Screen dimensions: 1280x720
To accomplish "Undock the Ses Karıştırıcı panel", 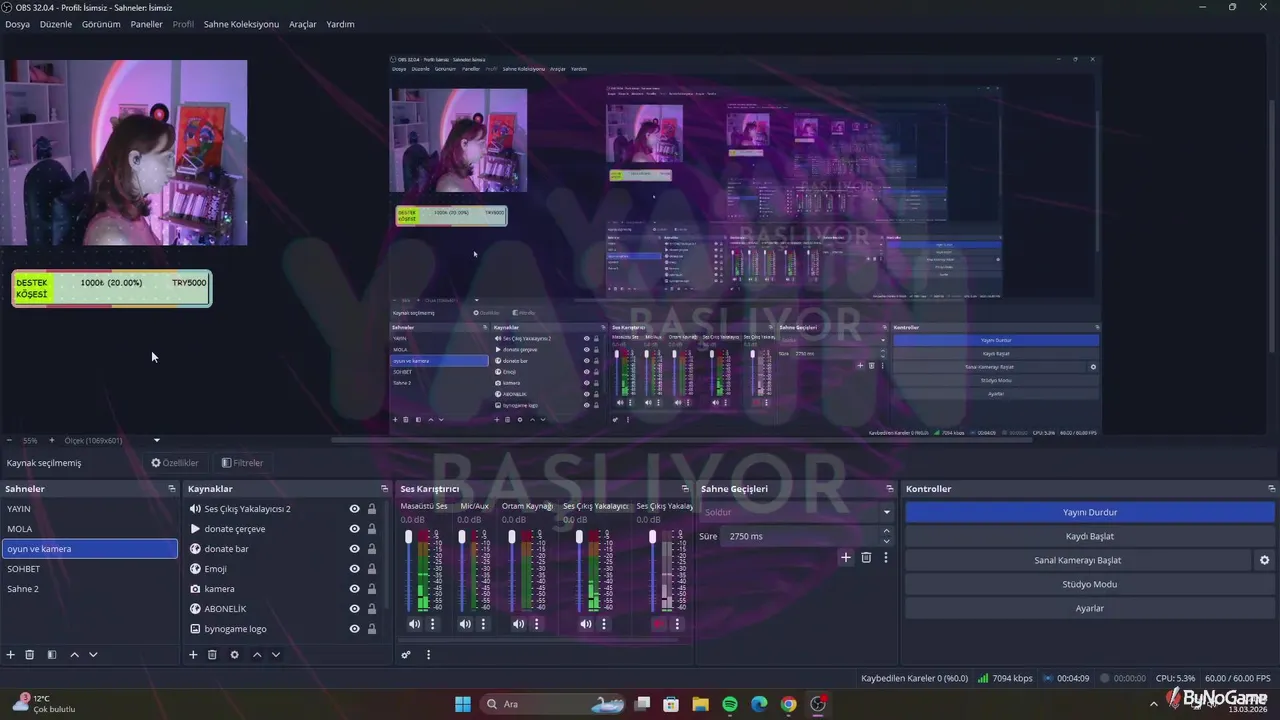I will pos(685,489).
